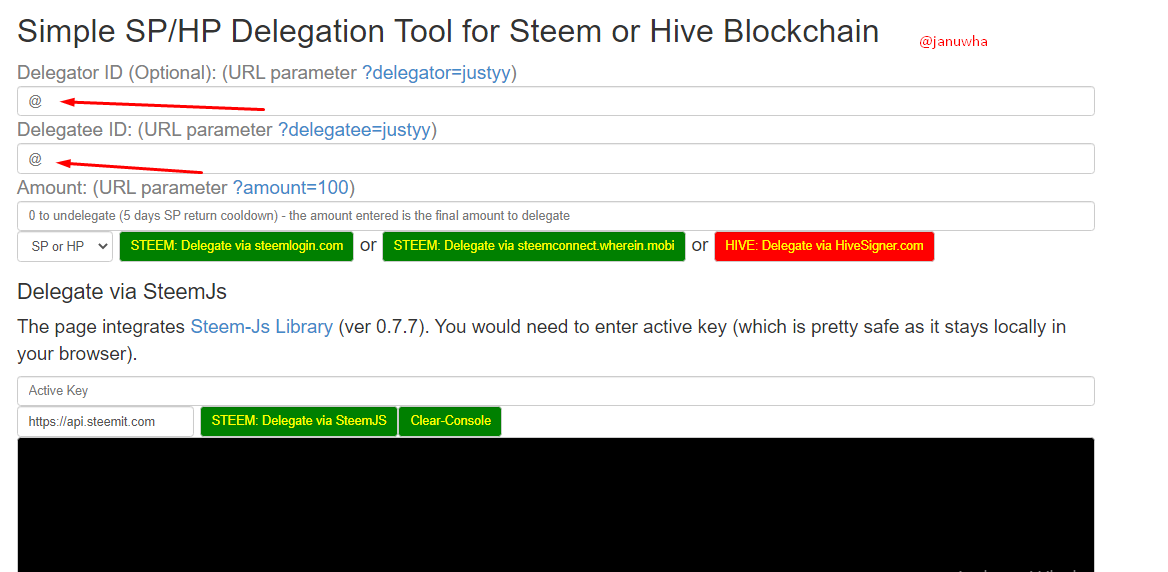
Task: Click the Active Key input field
Action: coord(556,391)
